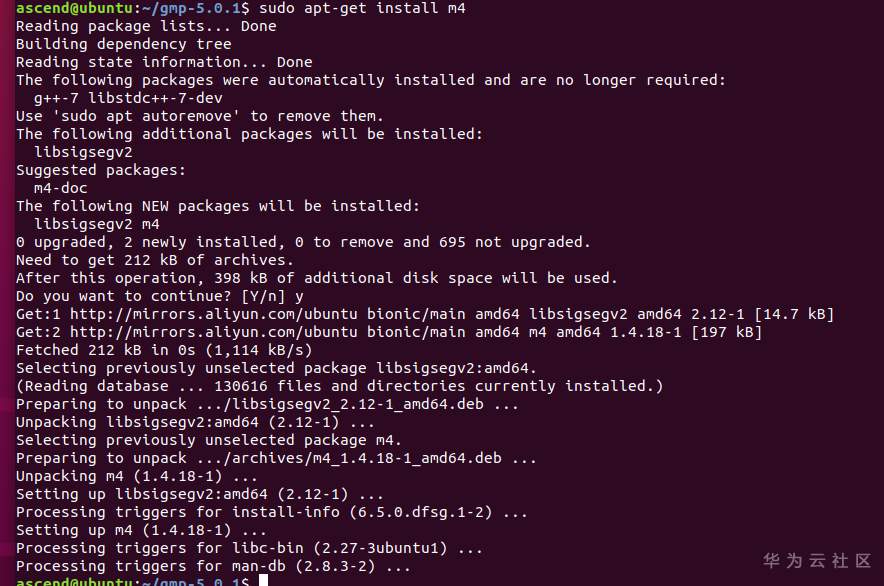Click the 'g++-7 libstdc++-7-dev' package line
Image resolution: width=884 pixels, height=586 pixels.
point(128,98)
